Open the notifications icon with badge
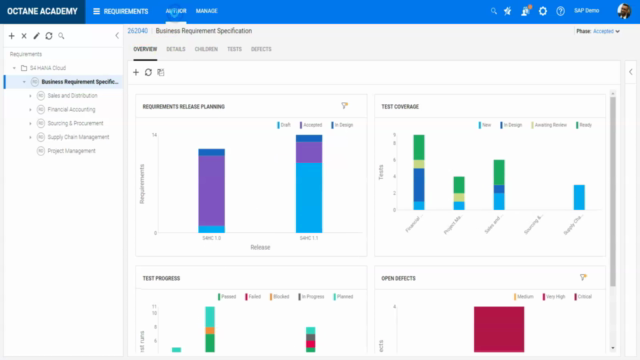 pos(525,11)
